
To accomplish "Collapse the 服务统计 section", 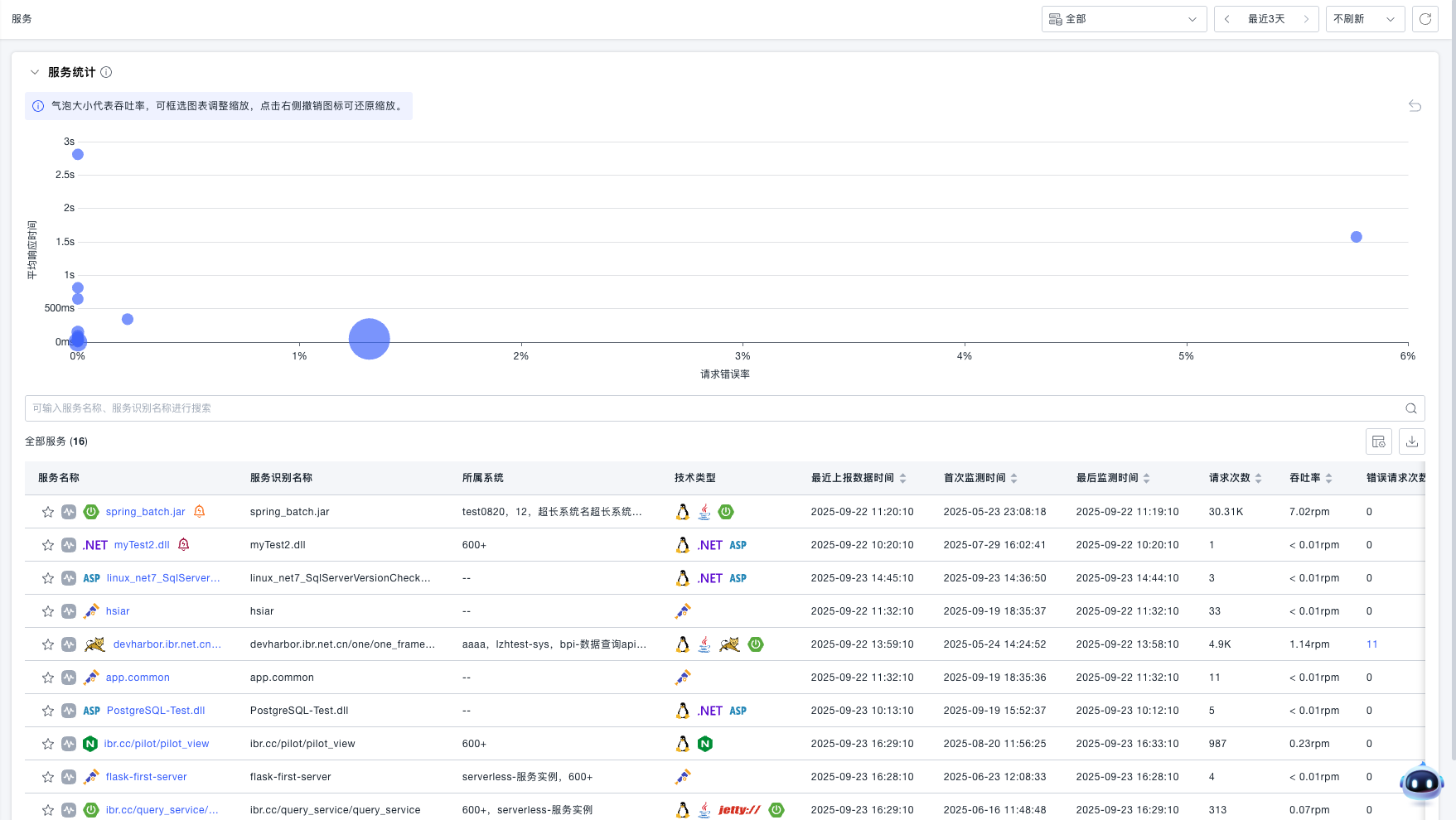I will pyautogui.click(x=35, y=72).
